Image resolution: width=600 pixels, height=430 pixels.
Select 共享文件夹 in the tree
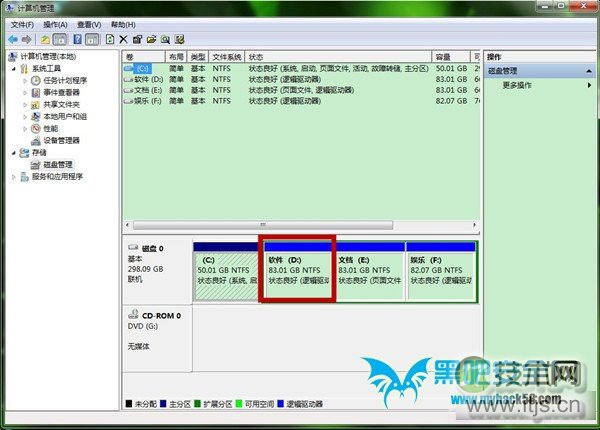(61, 104)
